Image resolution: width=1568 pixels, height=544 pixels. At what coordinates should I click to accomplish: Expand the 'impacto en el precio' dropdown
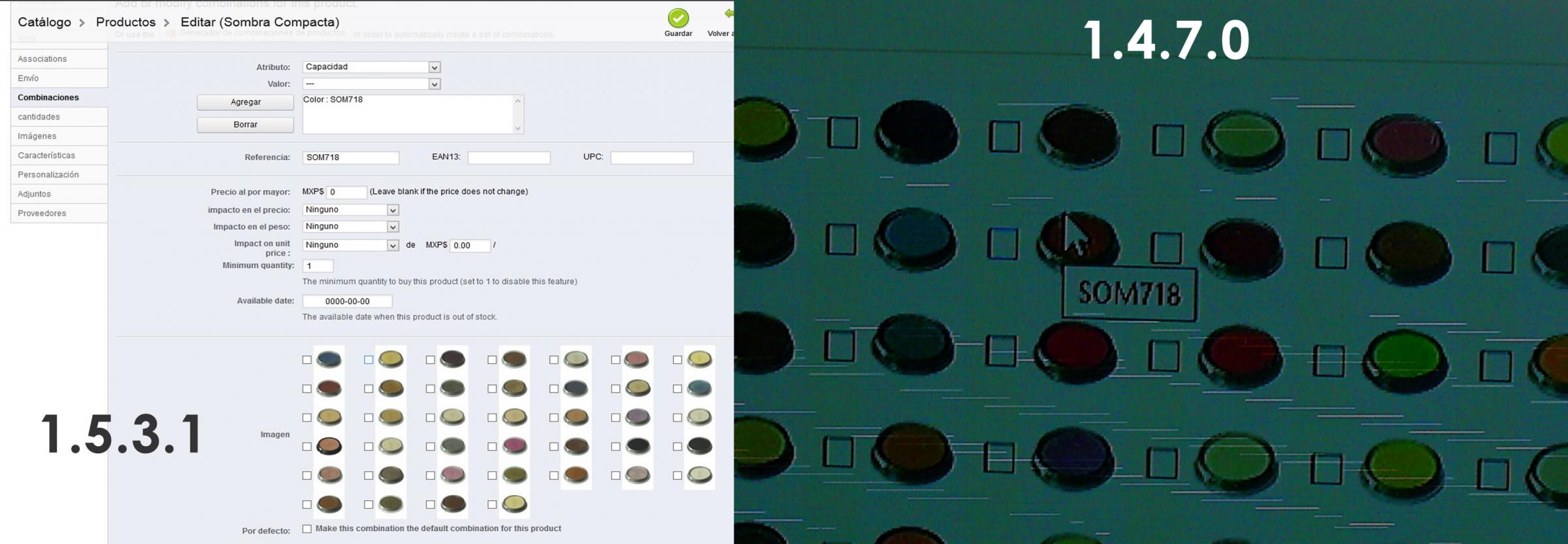350,210
